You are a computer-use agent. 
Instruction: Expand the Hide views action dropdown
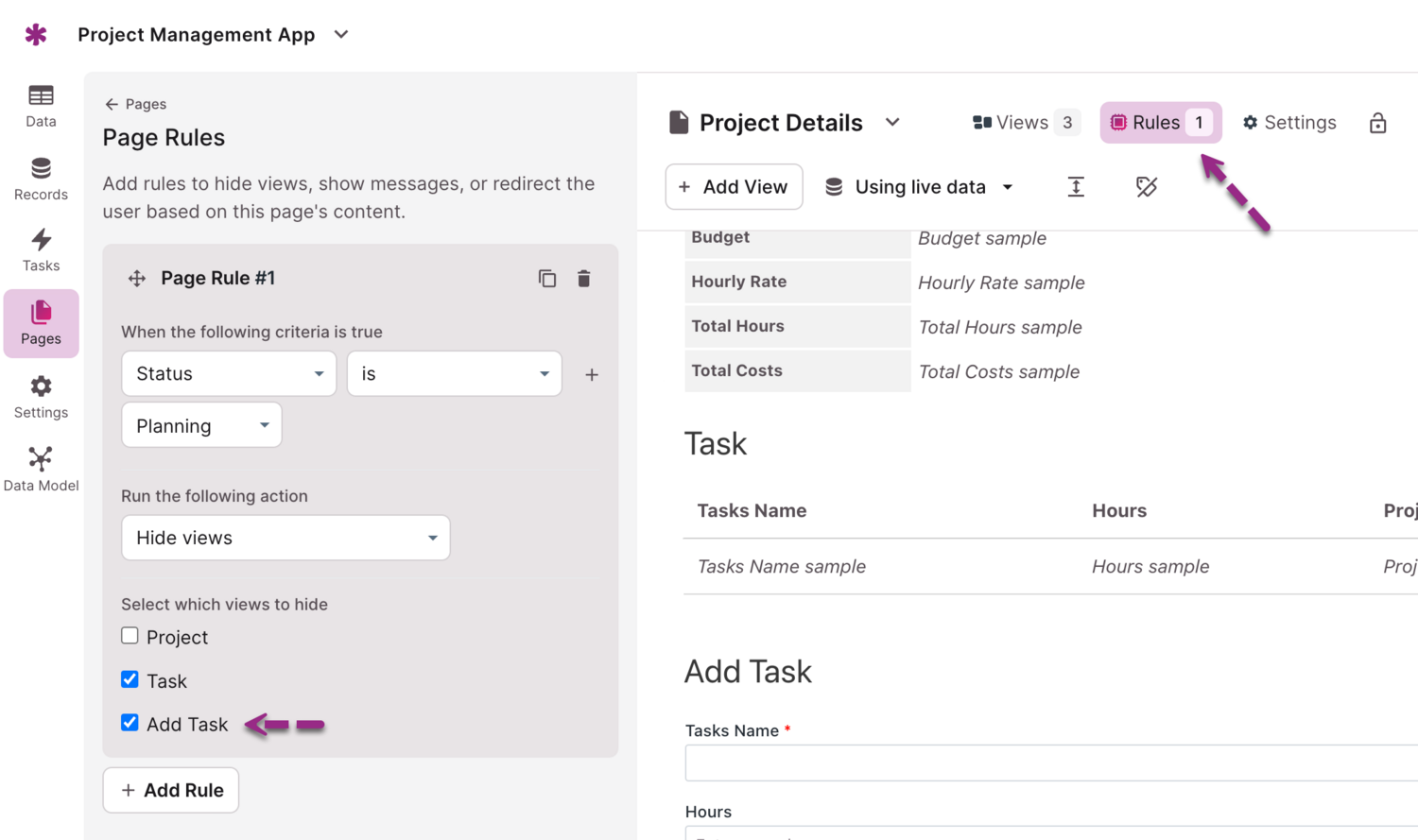pyautogui.click(x=285, y=538)
